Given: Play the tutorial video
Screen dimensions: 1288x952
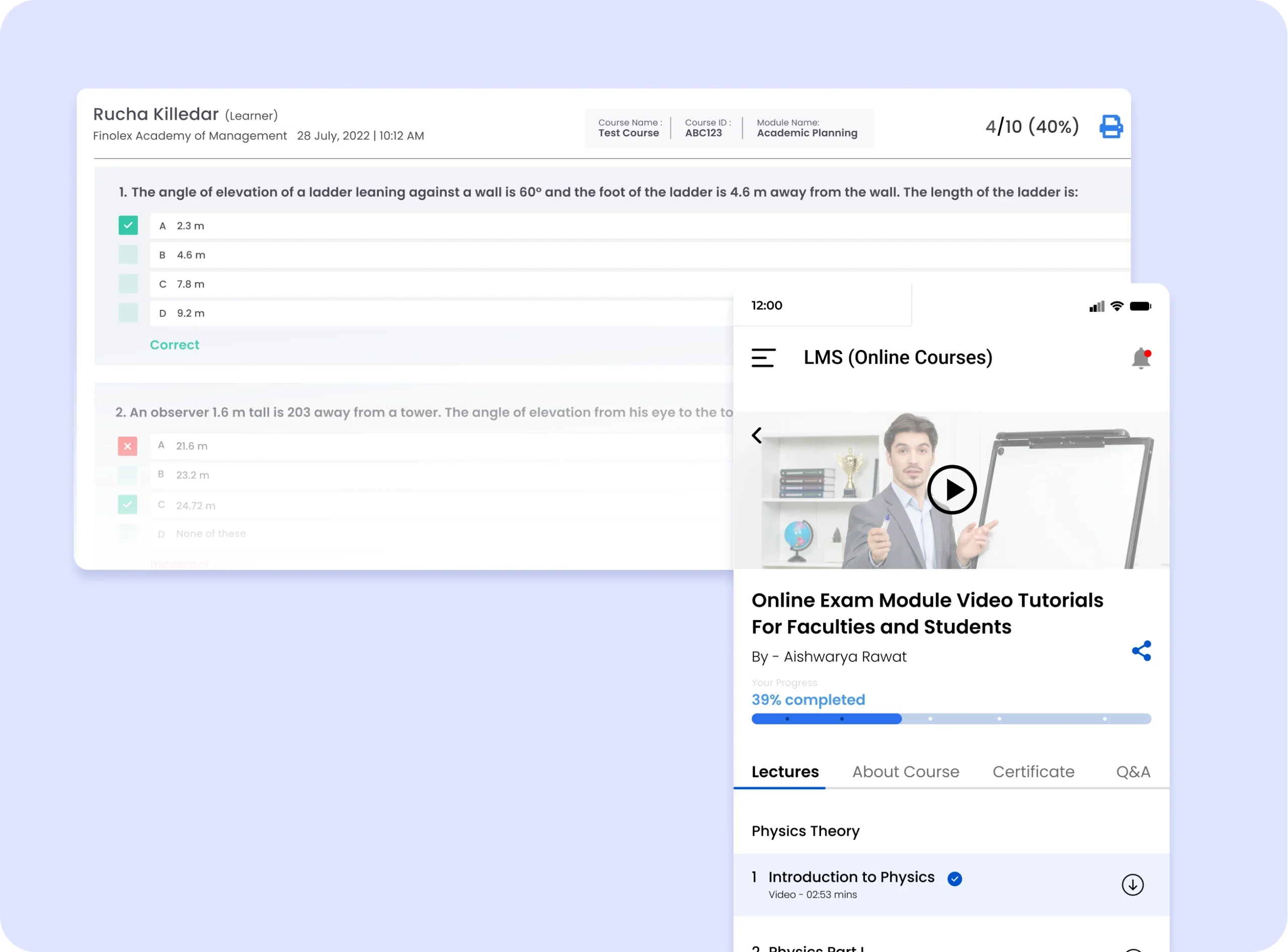Looking at the screenshot, I should click(x=951, y=490).
